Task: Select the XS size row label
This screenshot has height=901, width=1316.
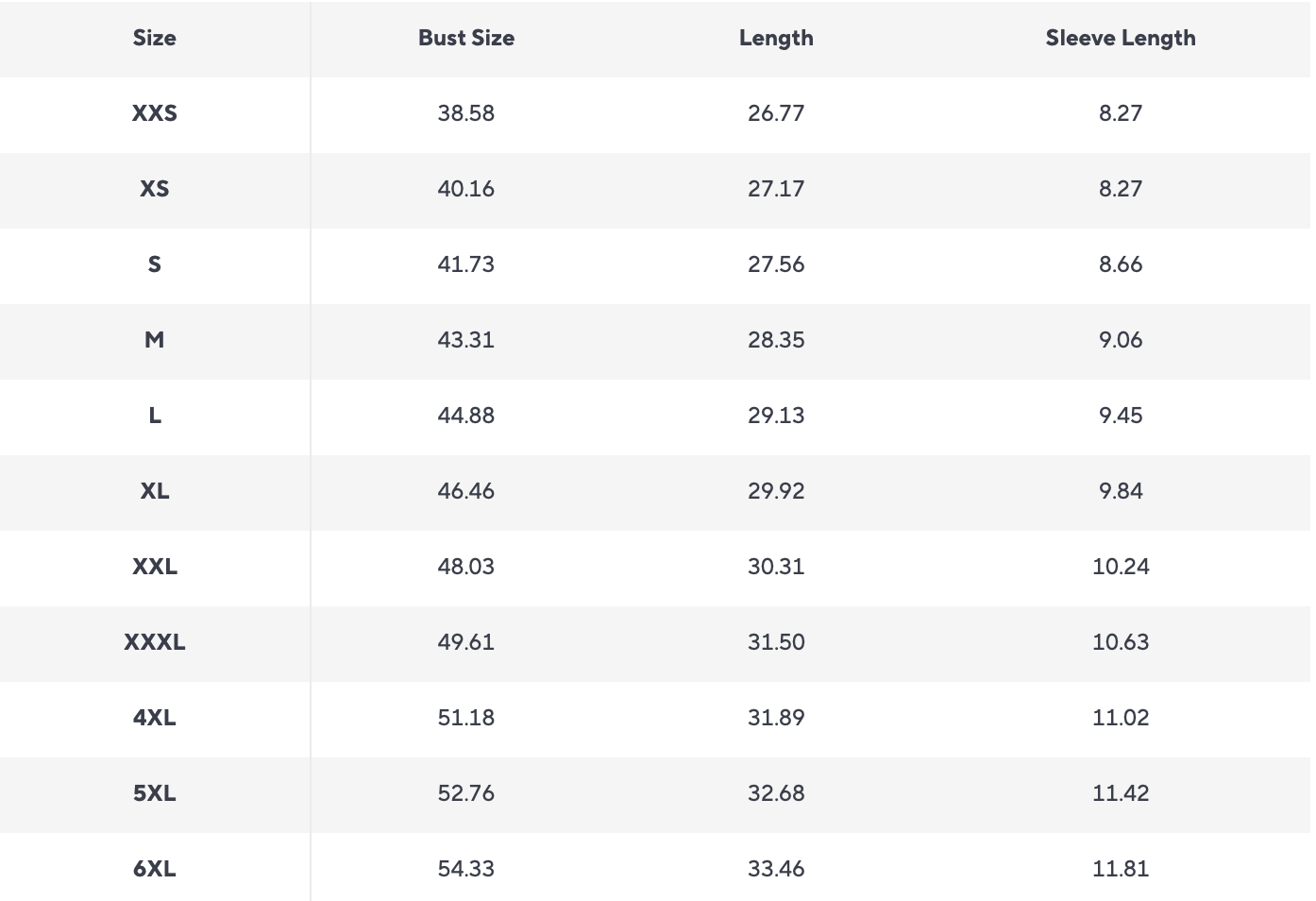Action: pyautogui.click(x=155, y=189)
